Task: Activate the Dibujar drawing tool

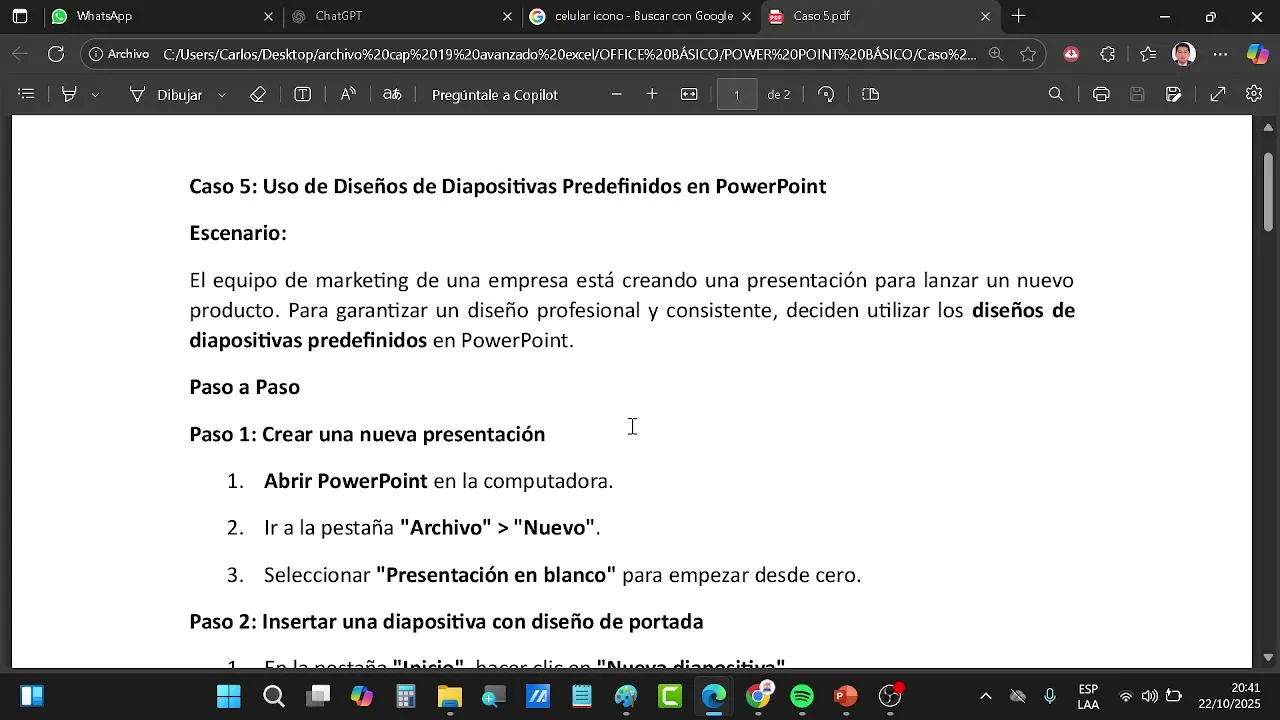Action: (x=166, y=94)
